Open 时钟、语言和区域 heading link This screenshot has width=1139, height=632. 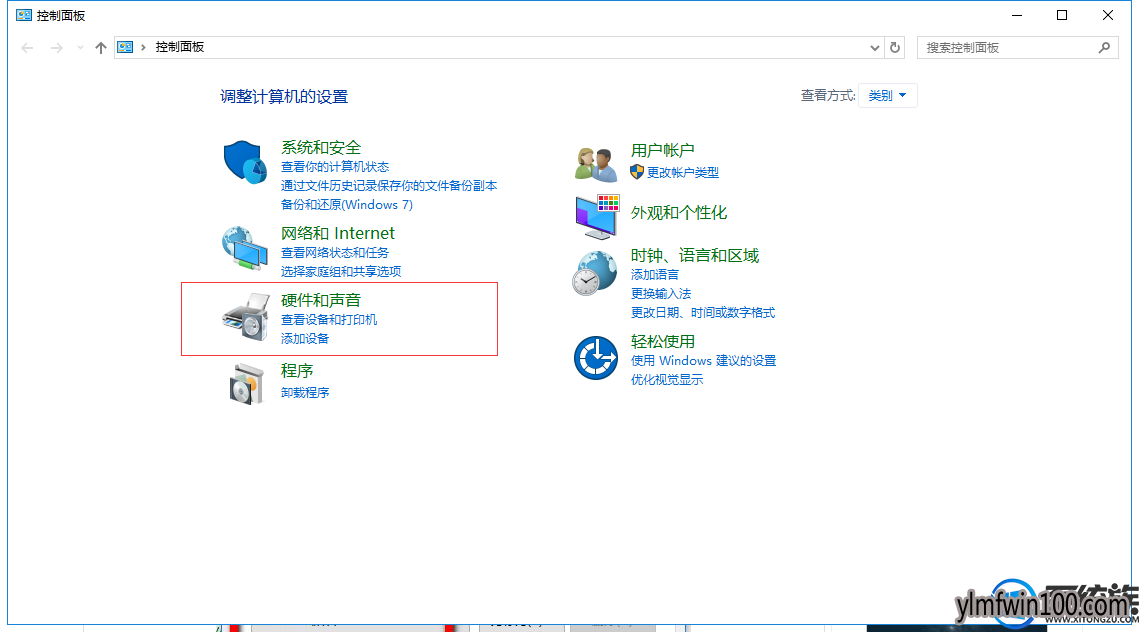click(x=694, y=256)
